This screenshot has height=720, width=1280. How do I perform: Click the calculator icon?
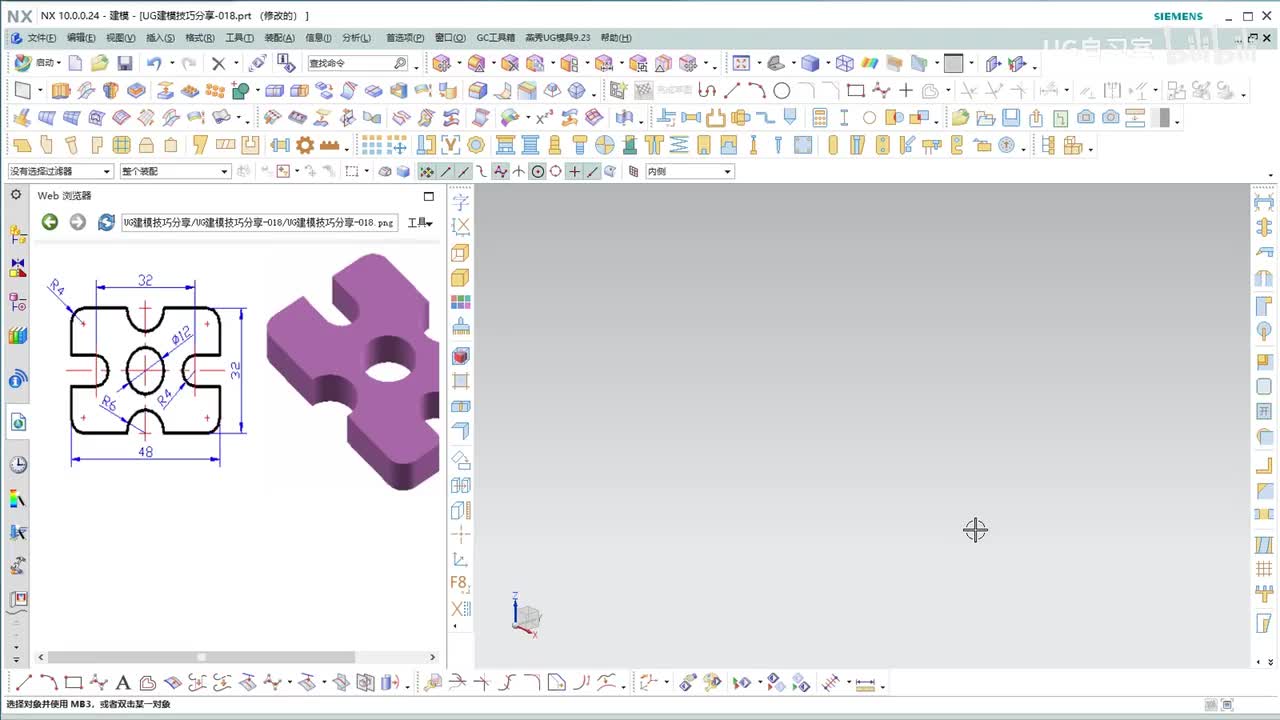point(820,118)
